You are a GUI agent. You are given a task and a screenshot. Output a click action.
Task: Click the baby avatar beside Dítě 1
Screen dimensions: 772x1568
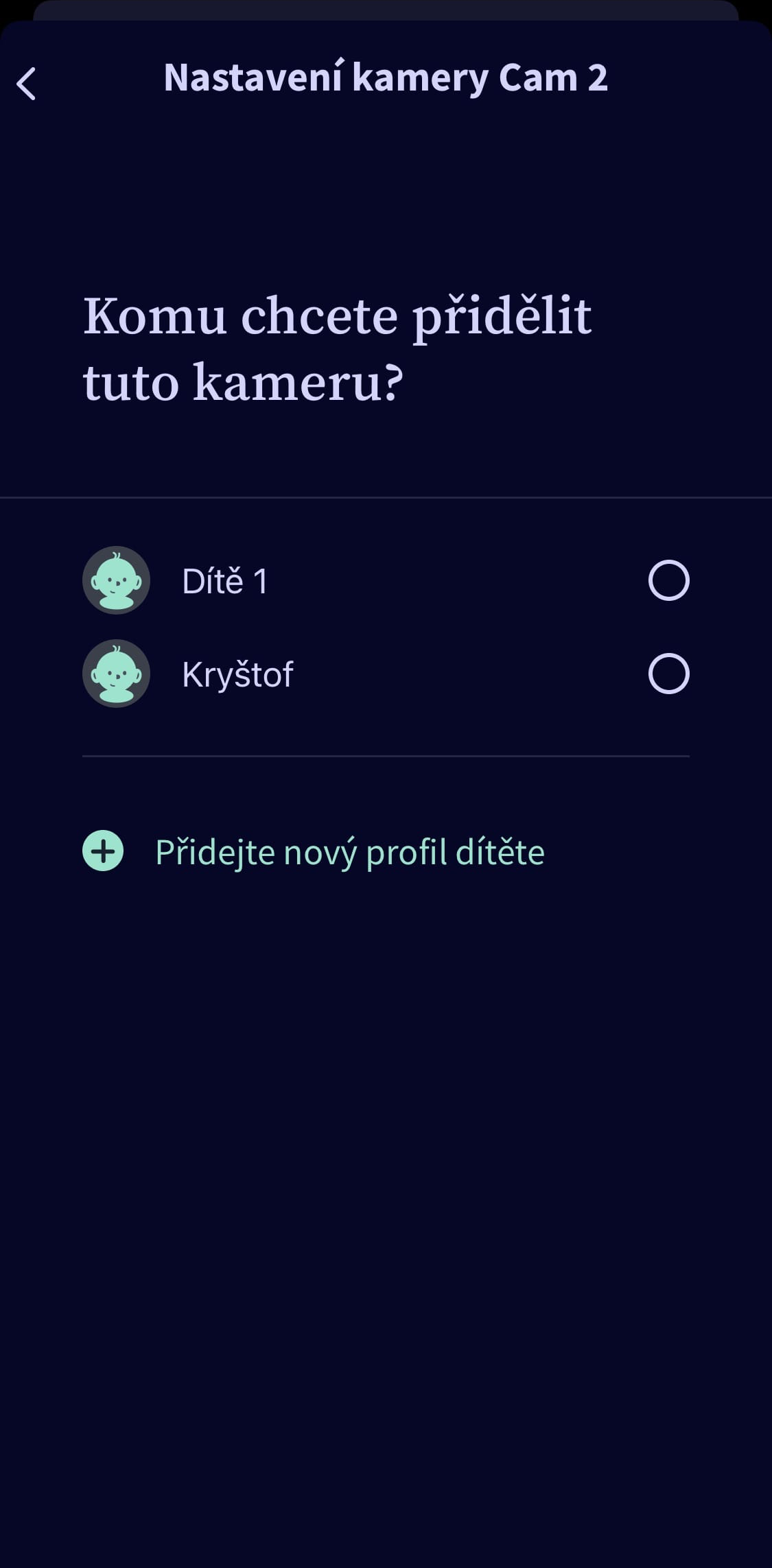(116, 580)
